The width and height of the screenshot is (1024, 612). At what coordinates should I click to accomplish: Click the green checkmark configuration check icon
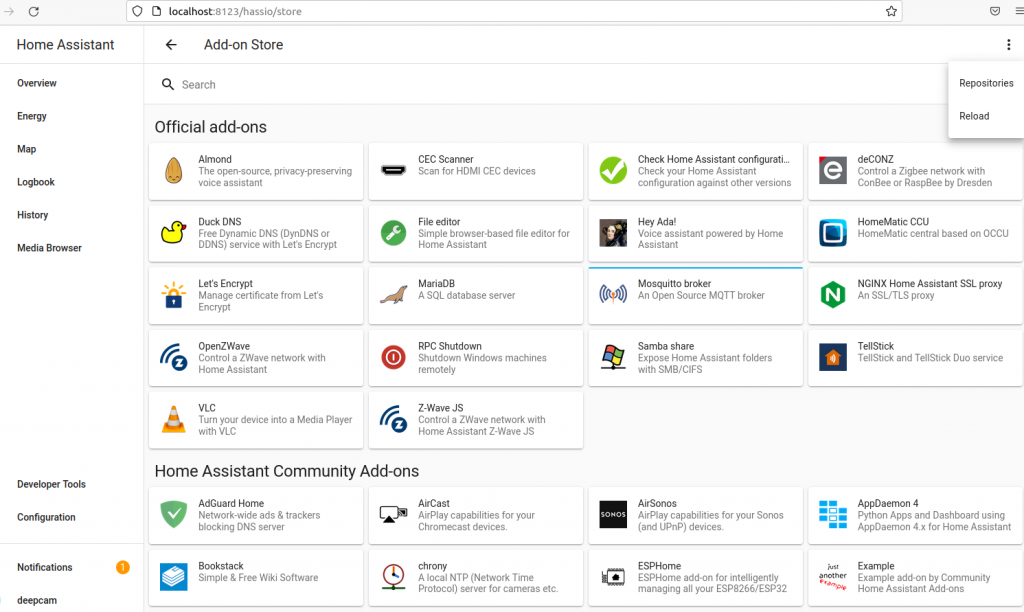tap(613, 171)
